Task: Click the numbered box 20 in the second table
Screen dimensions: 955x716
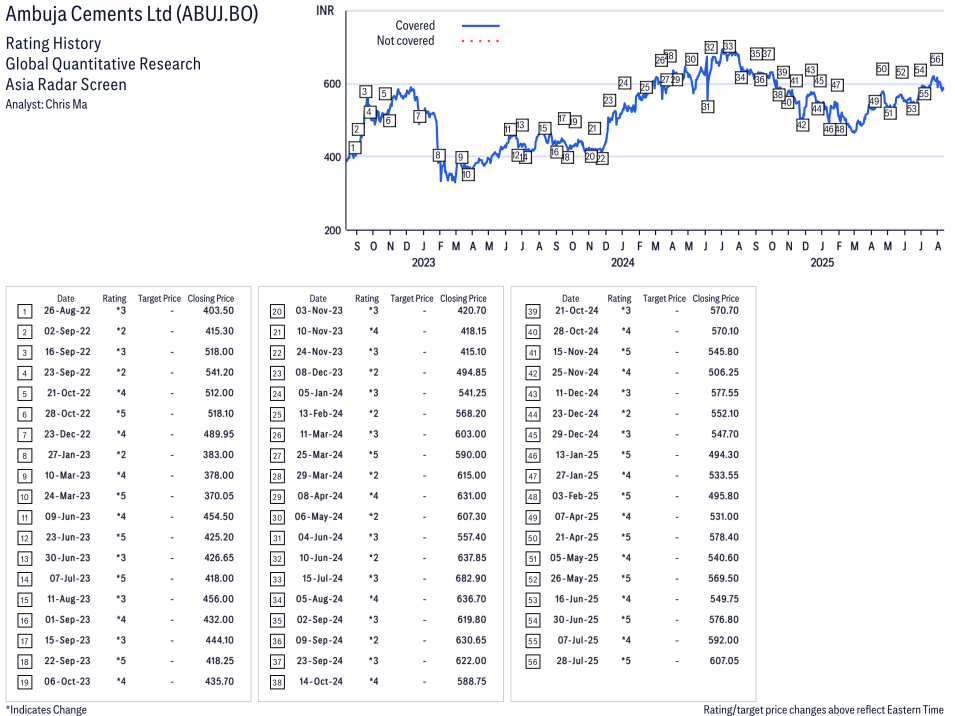Action: [x=277, y=312]
